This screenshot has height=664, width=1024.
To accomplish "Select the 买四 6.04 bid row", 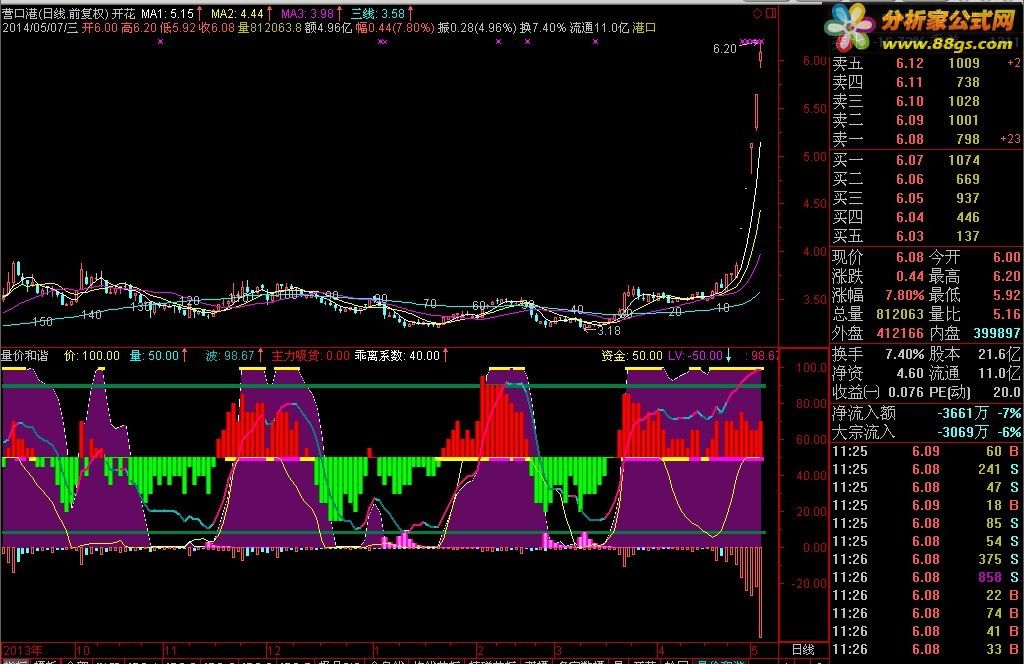I will point(925,217).
